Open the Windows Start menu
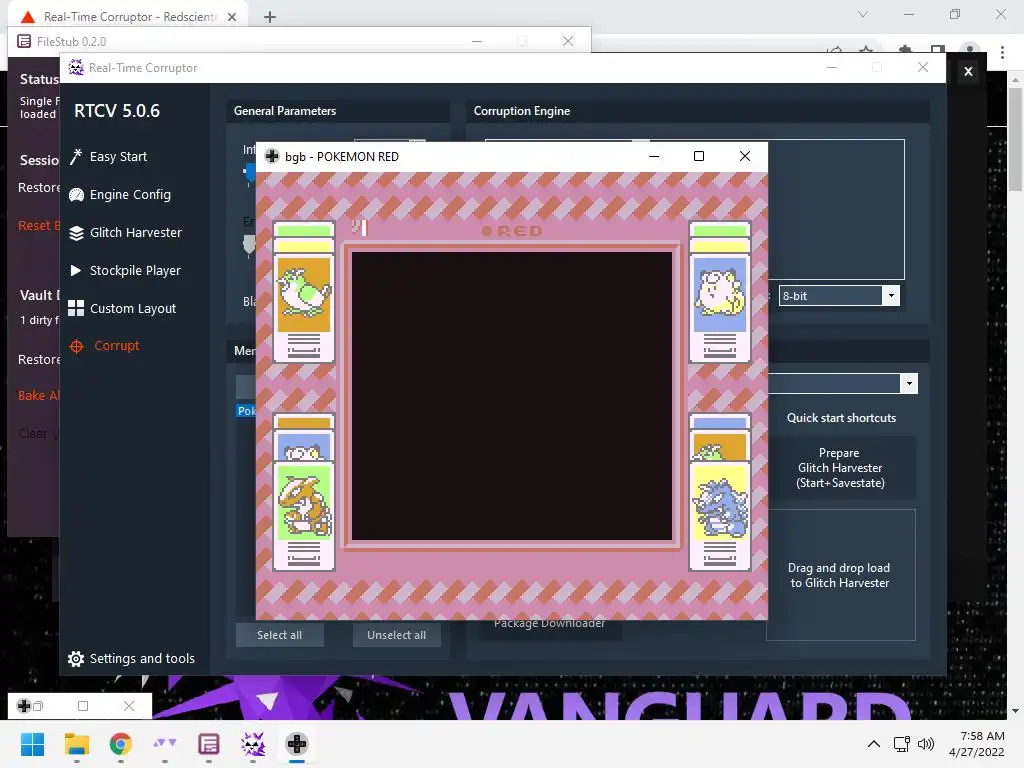This screenshot has height=768, width=1024. pyautogui.click(x=33, y=744)
